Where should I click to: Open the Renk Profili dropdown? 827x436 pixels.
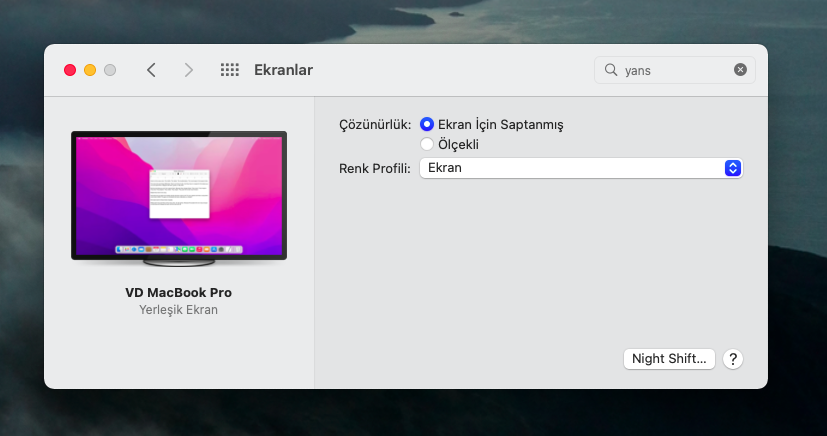click(x=580, y=168)
